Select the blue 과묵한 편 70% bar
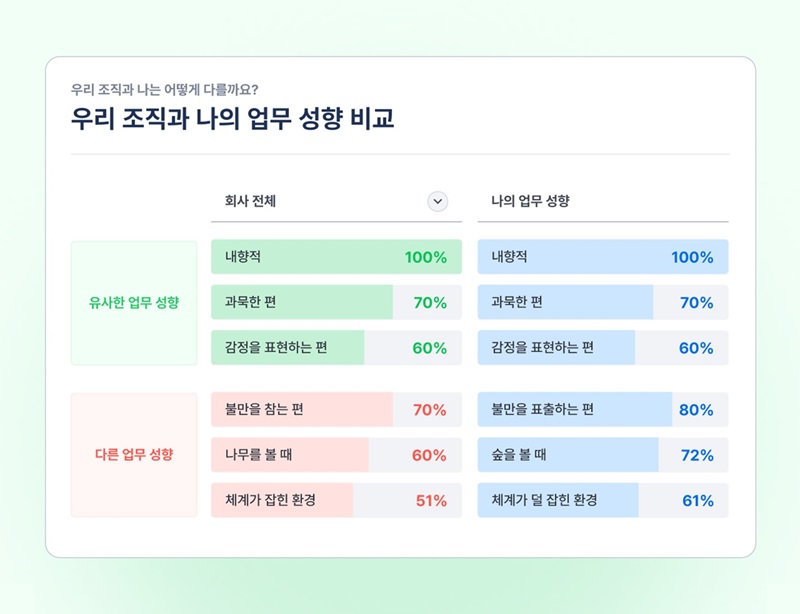The height and width of the screenshot is (614, 800). coord(602,303)
